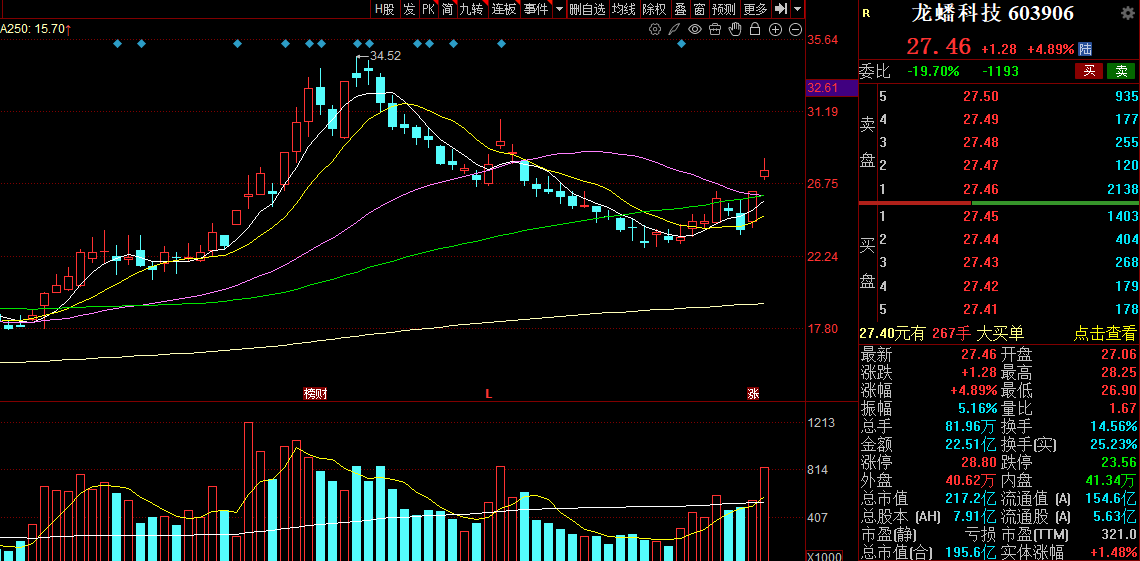Toggle the 简 simplified view
This screenshot has width=1140, height=561.
tap(447, 9)
